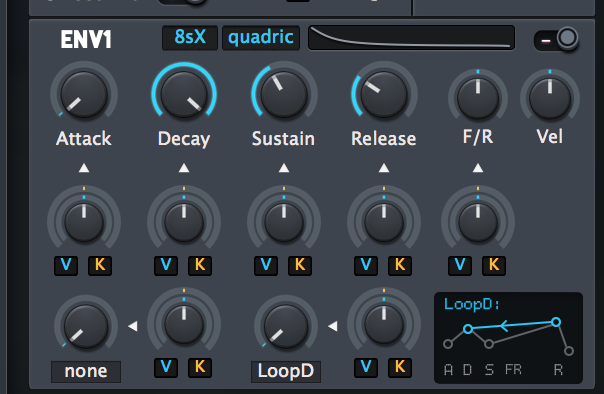Click the Attack modulation amount knob
604x394 pixels.
(x=84, y=221)
